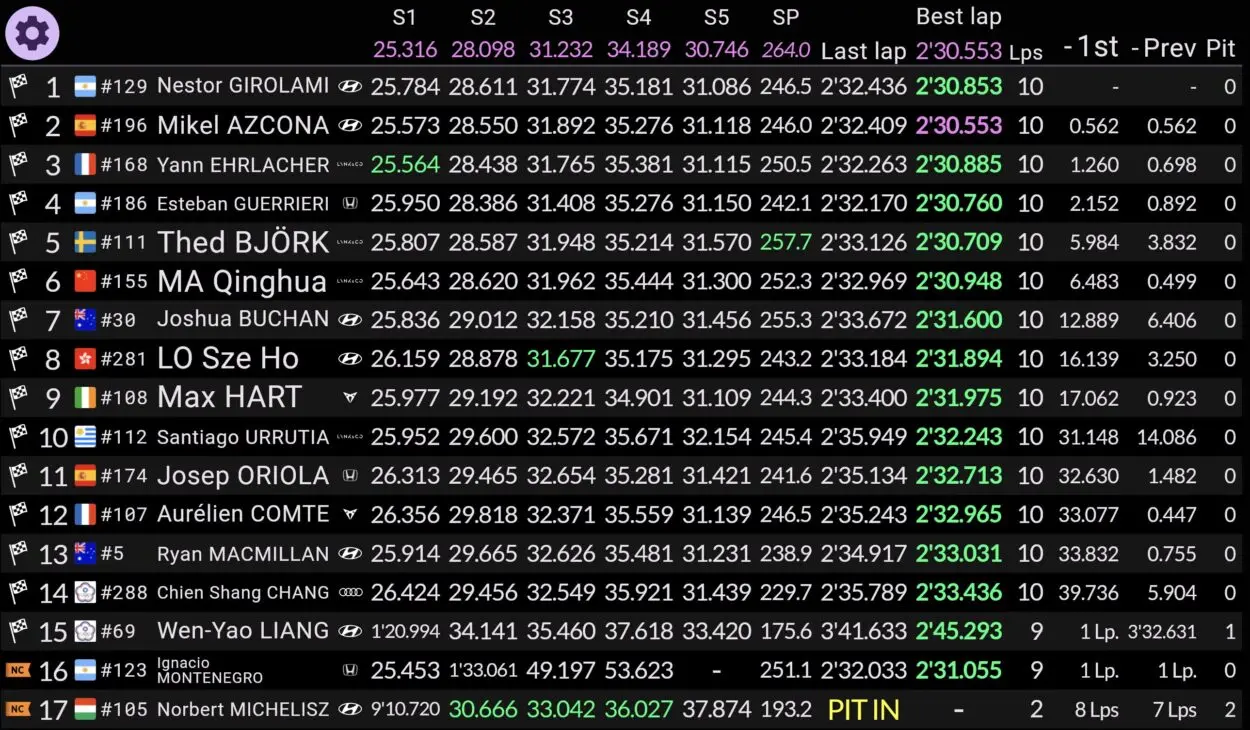
Task: Click the NC badge on Ignacio Montenegro's row
Action: [17, 670]
